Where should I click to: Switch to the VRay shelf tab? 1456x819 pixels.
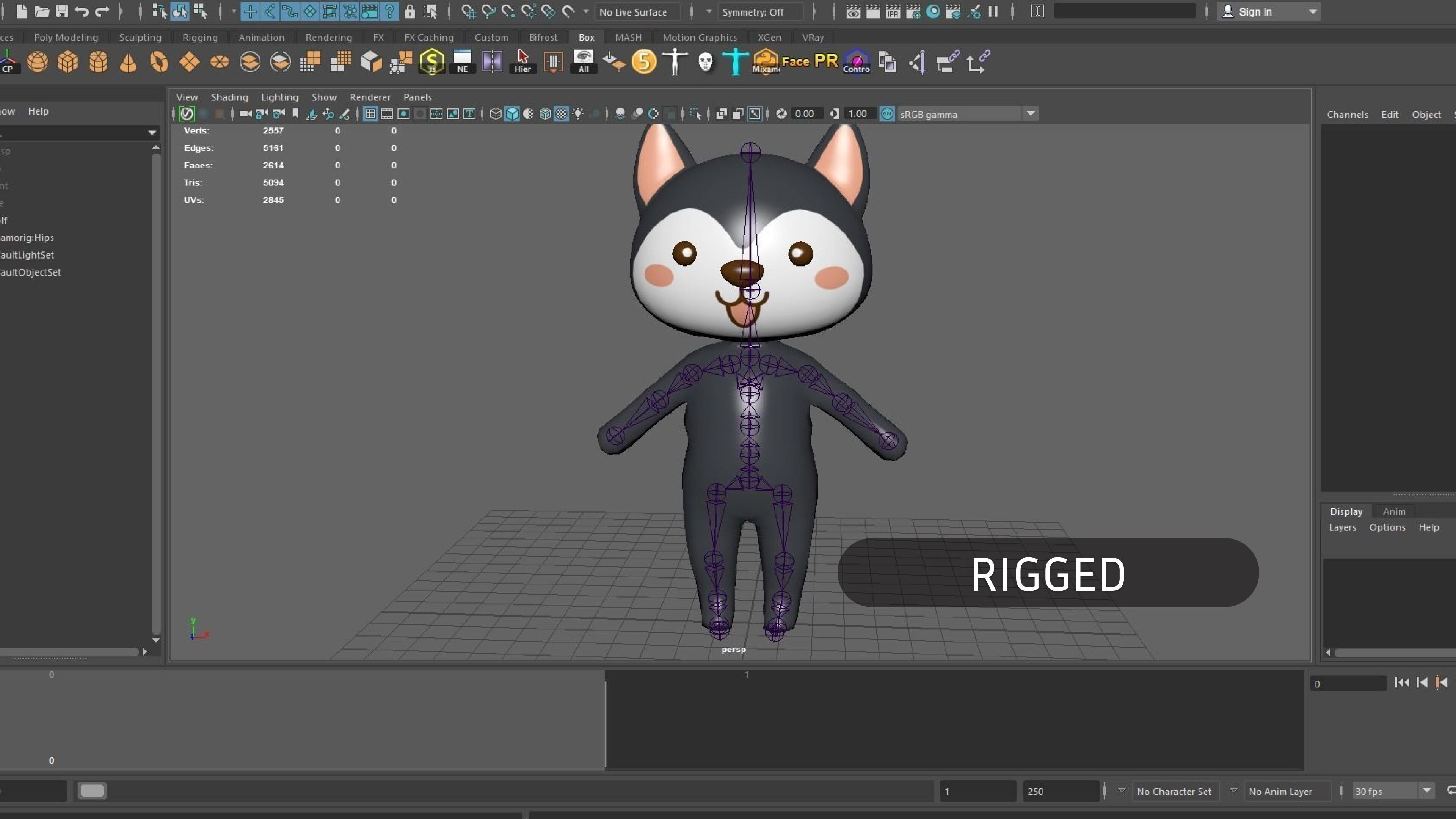click(x=813, y=37)
